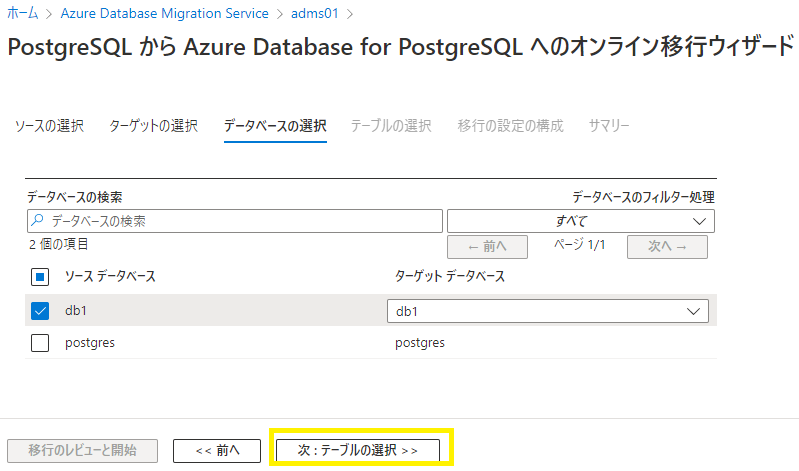Viewport: 799px width, 471px height.
Task: Open the すべて filter dropdown
Action: pyautogui.click(x=581, y=221)
